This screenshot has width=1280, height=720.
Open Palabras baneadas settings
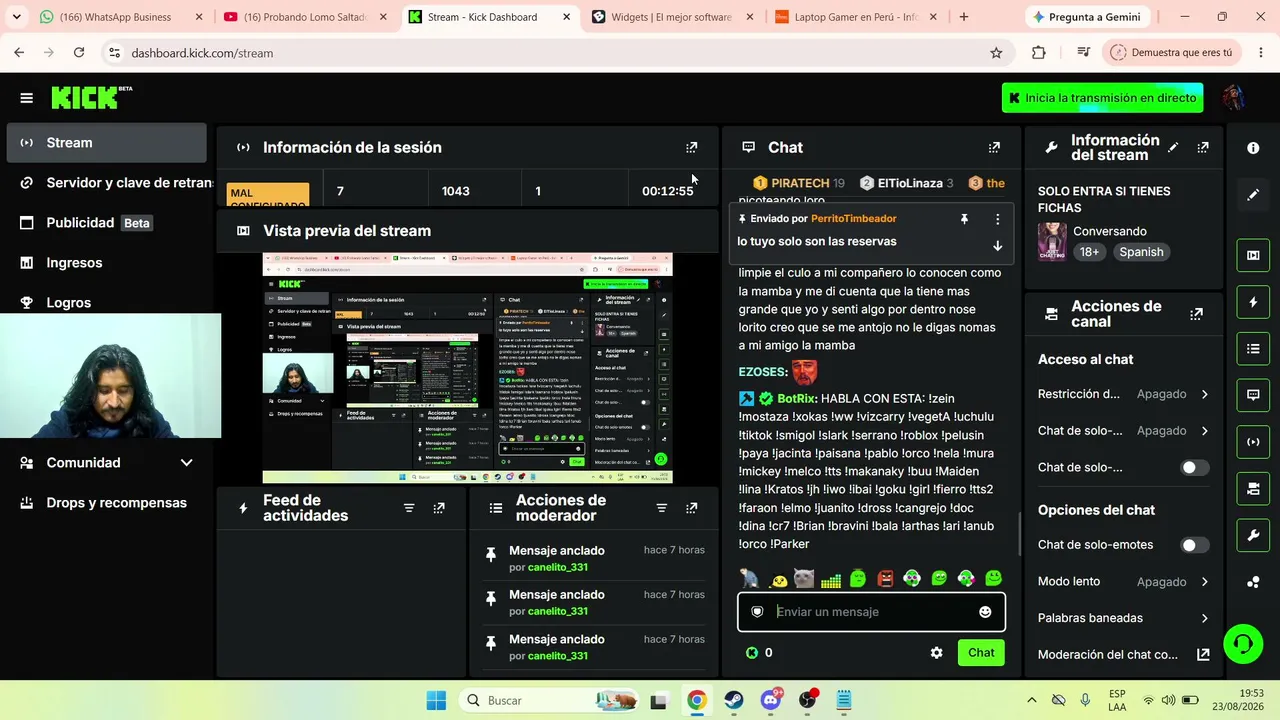click(x=1123, y=618)
